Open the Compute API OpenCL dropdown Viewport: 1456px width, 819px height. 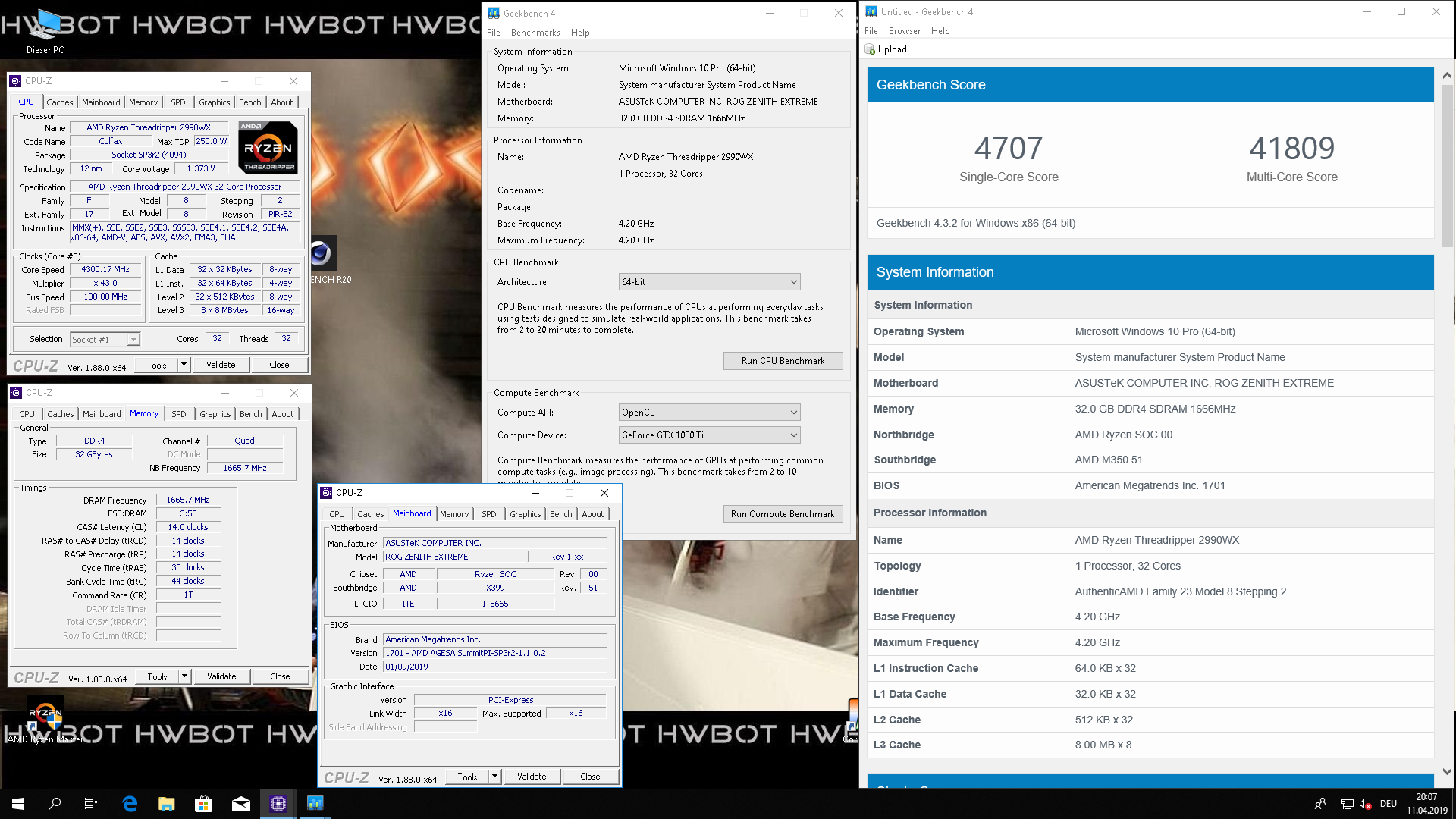(x=709, y=413)
